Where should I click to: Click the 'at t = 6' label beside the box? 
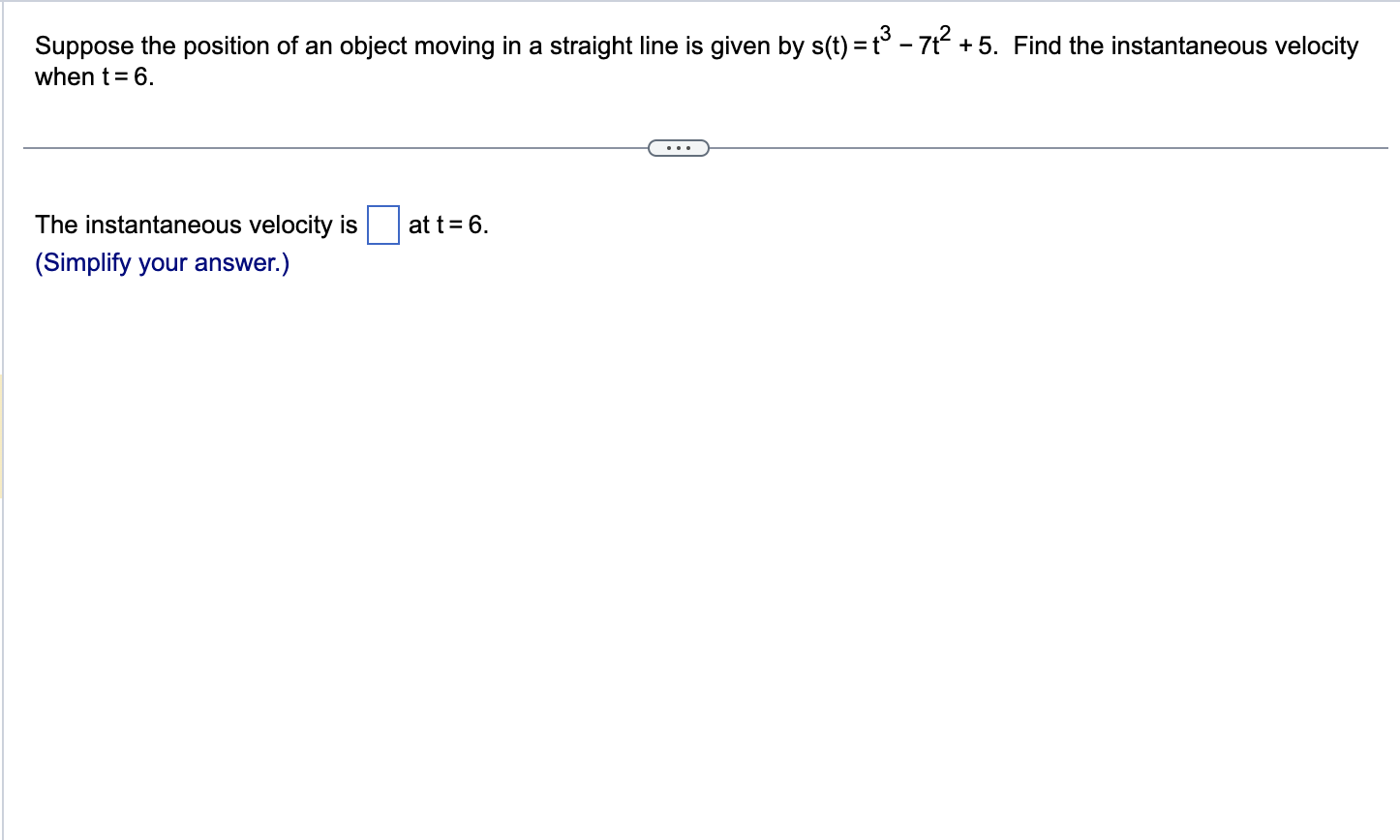[x=446, y=225]
